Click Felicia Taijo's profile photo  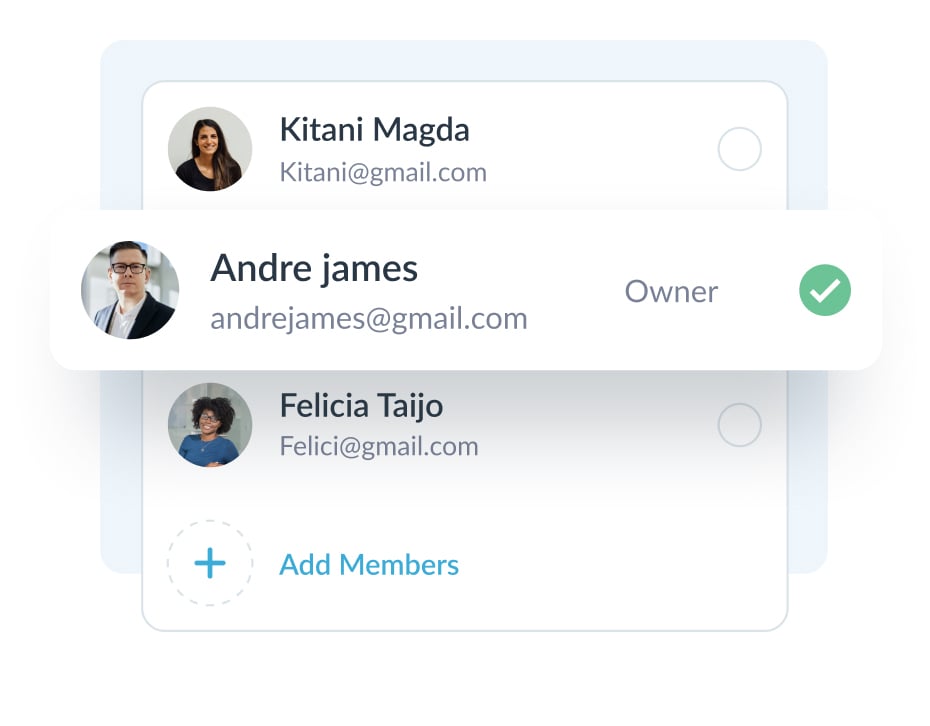pos(210,425)
